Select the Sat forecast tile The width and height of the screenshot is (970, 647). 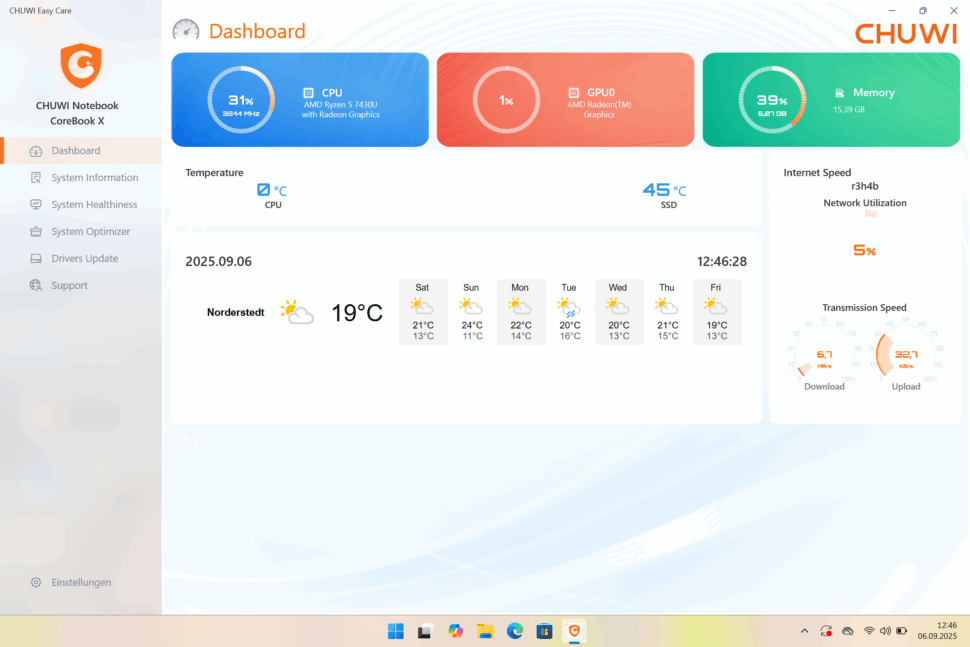click(423, 312)
